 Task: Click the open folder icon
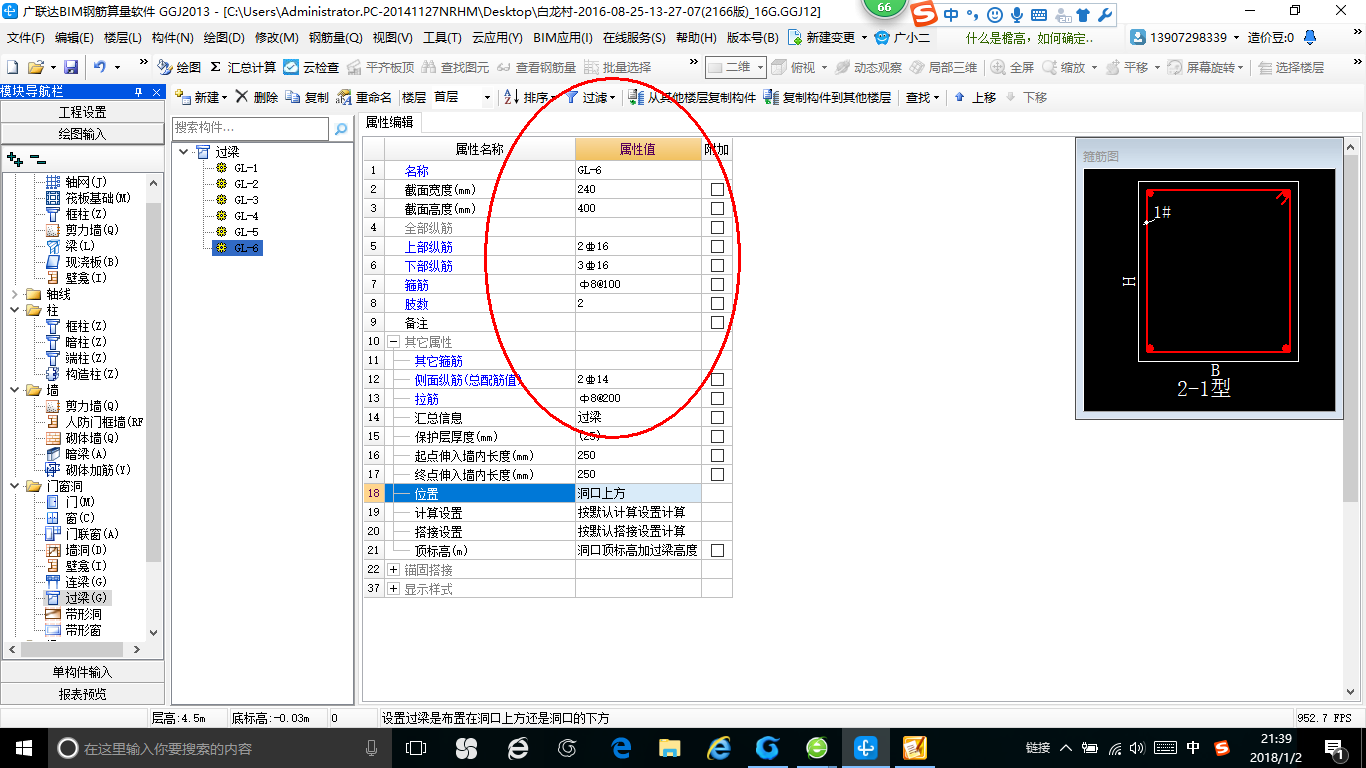[x=35, y=67]
